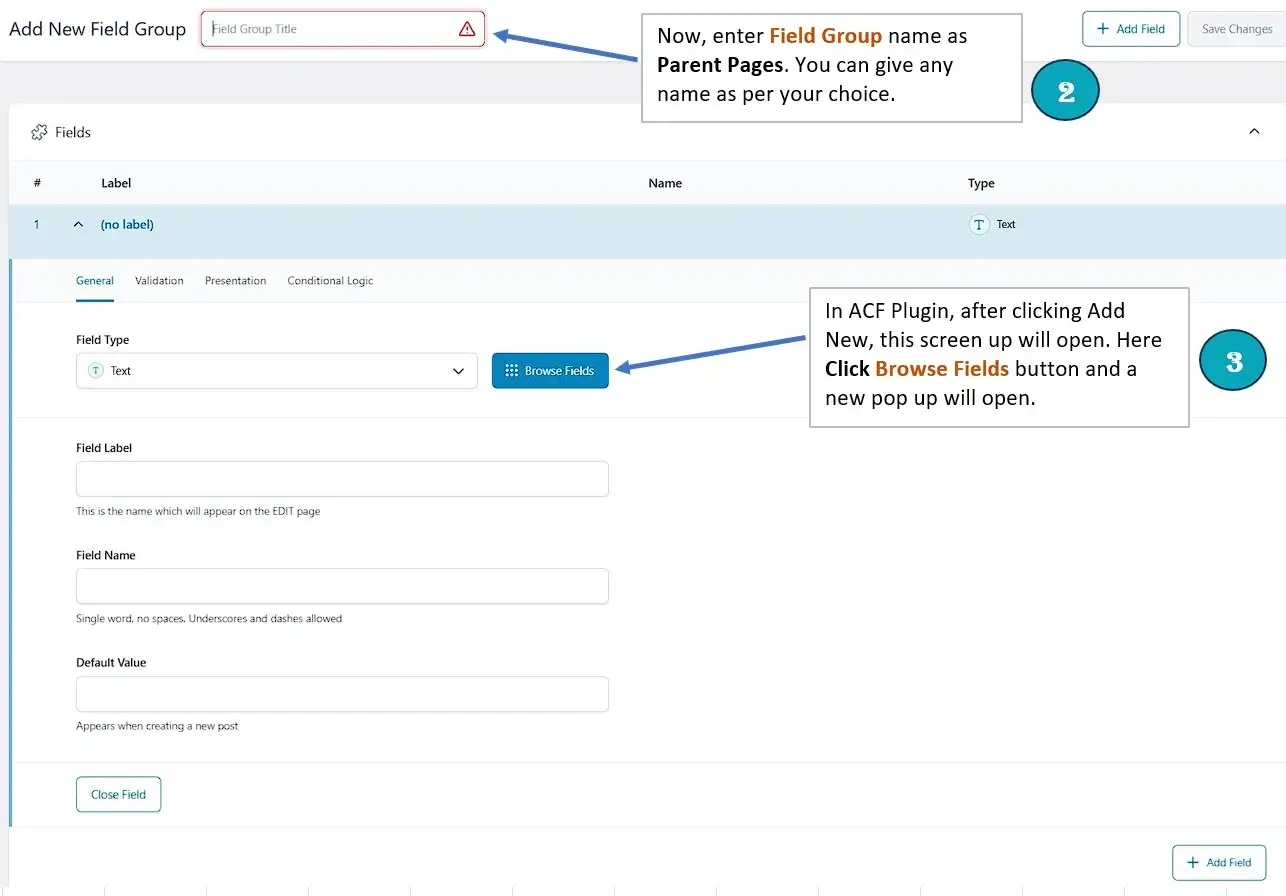Click the Text type icon in field row
This screenshot has height=896, width=1286.
point(980,225)
